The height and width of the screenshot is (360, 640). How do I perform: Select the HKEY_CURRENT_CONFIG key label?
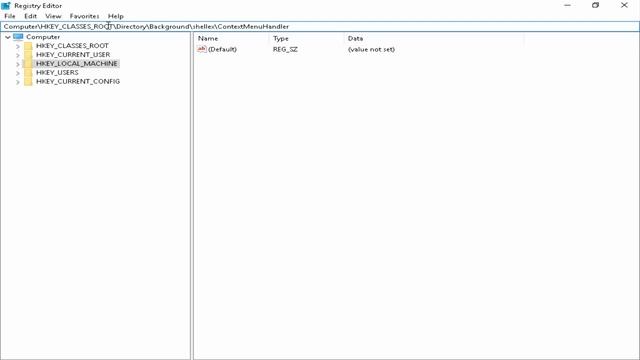78,82
